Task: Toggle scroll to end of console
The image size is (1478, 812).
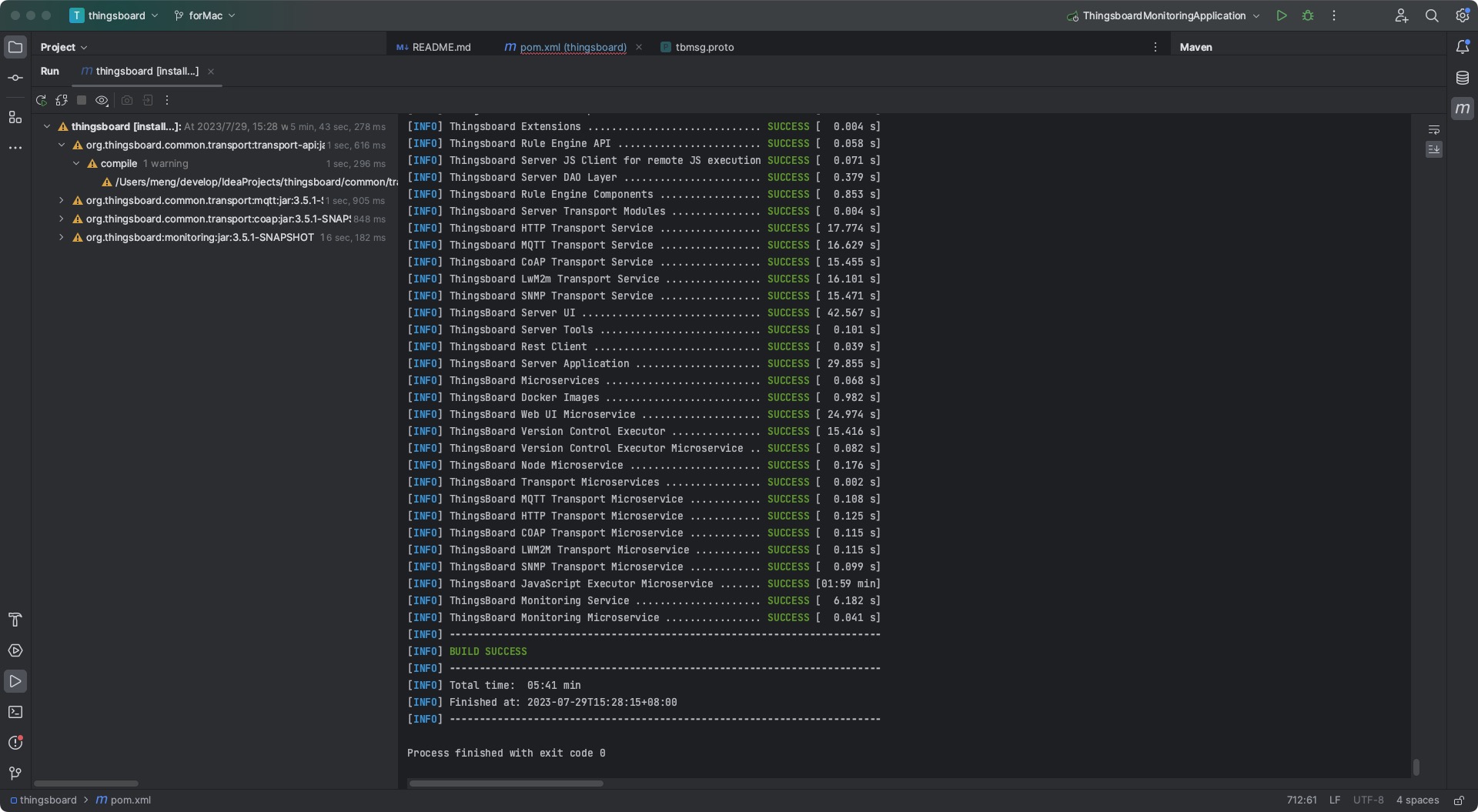Action: [1433, 149]
